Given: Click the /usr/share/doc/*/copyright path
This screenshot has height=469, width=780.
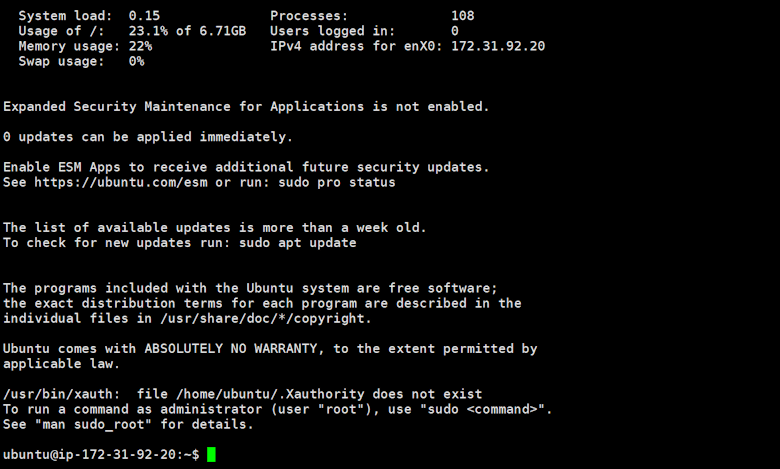Looking at the screenshot, I should (258, 319).
